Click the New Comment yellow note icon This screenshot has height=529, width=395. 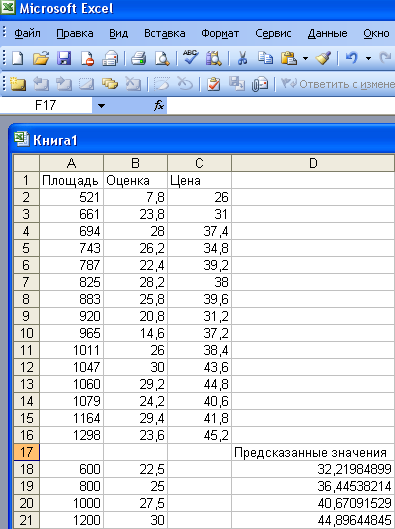click(x=18, y=84)
